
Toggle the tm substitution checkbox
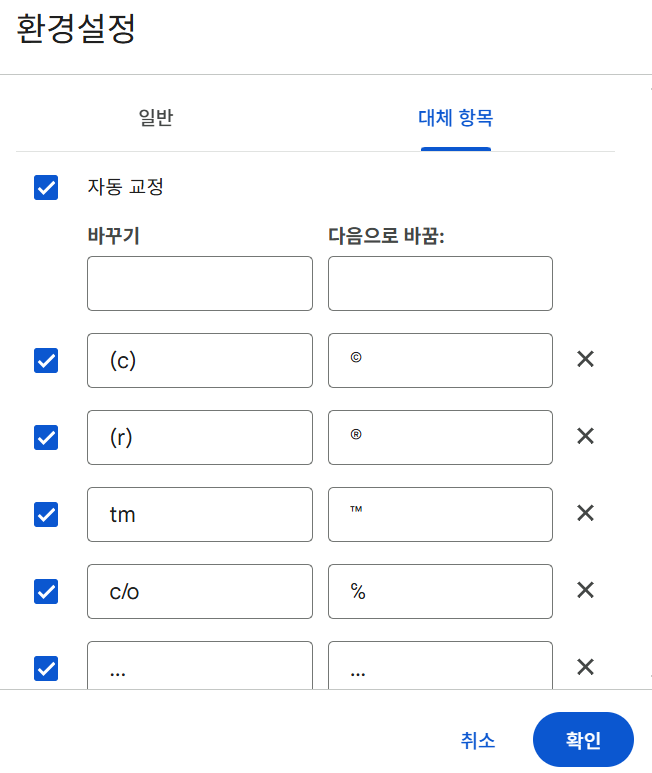click(x=46, y=514)
